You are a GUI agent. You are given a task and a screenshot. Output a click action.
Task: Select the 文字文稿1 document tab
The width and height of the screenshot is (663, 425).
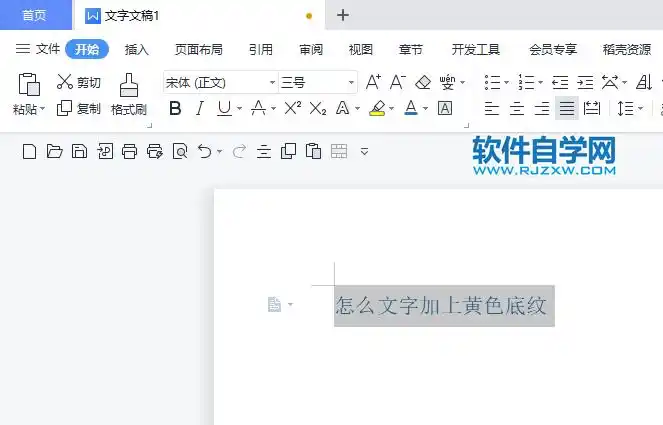[x=199, y=16]
